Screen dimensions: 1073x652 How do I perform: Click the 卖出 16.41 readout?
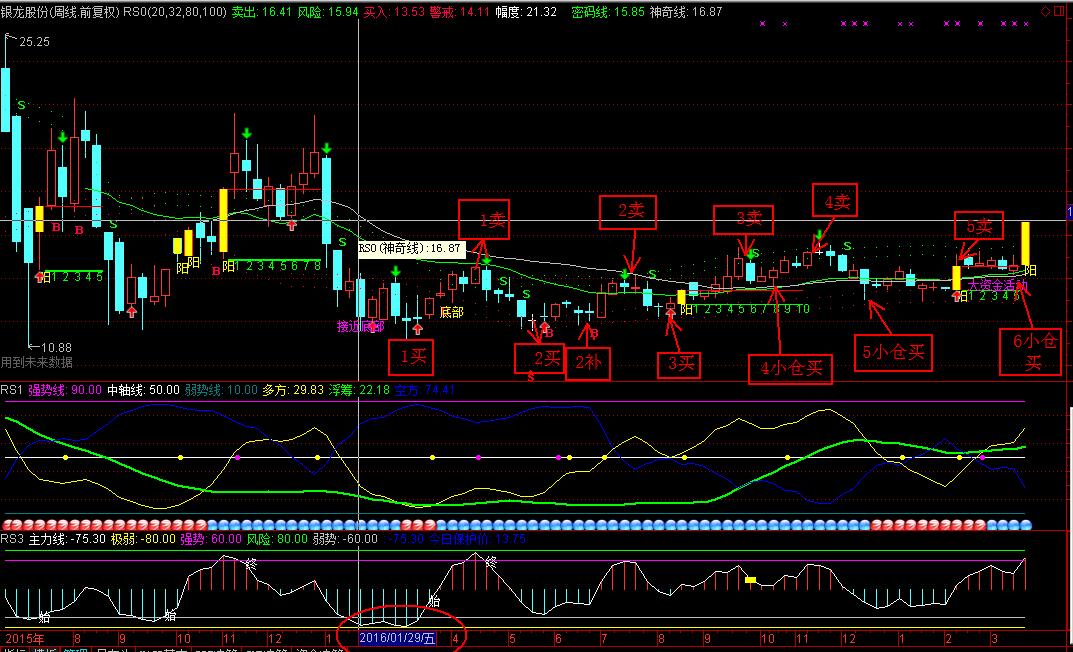pos(261,12)
